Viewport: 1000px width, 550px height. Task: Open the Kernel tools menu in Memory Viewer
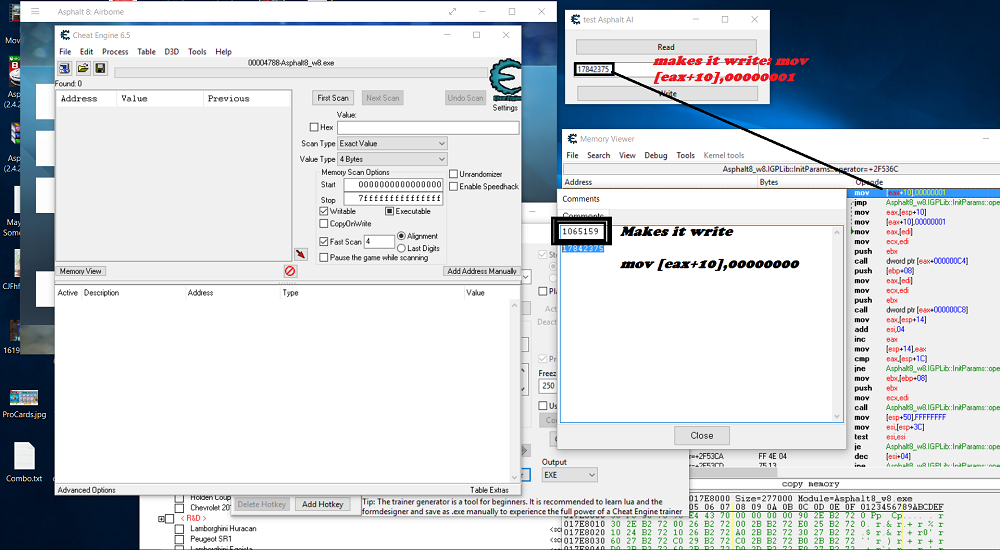pos(724,155)
